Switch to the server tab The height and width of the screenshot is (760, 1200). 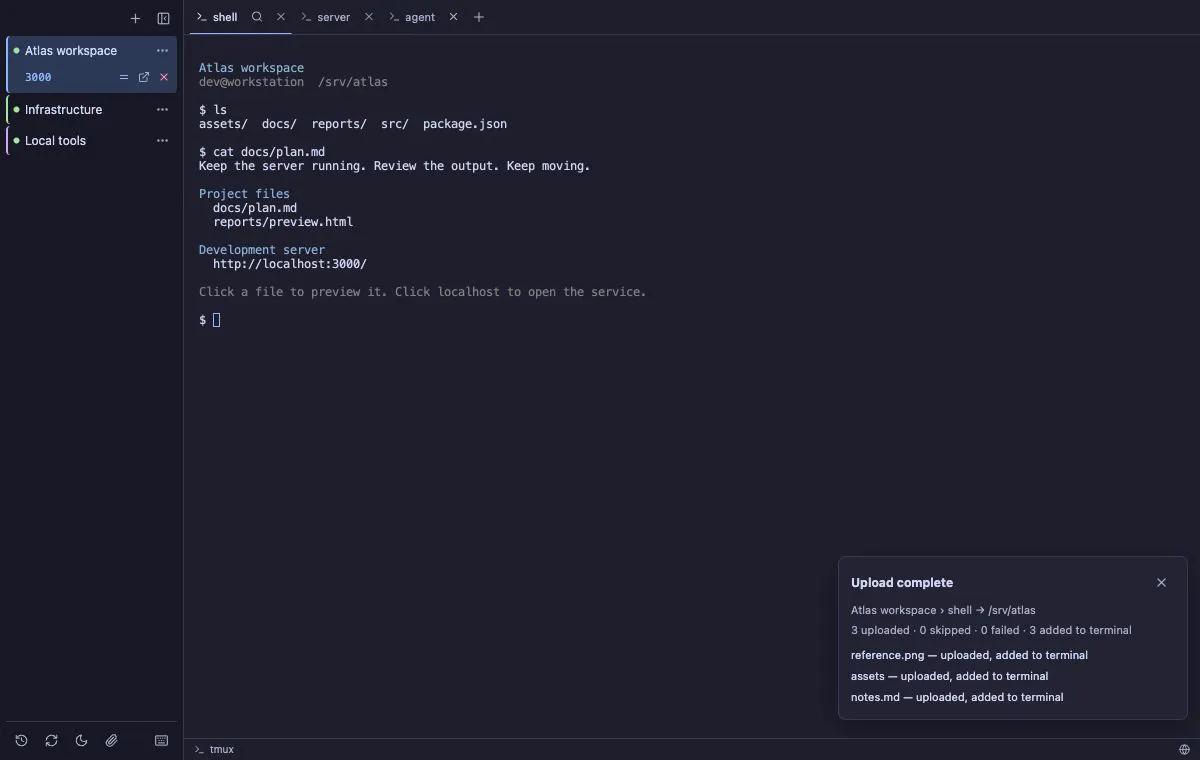click(327, 17)
